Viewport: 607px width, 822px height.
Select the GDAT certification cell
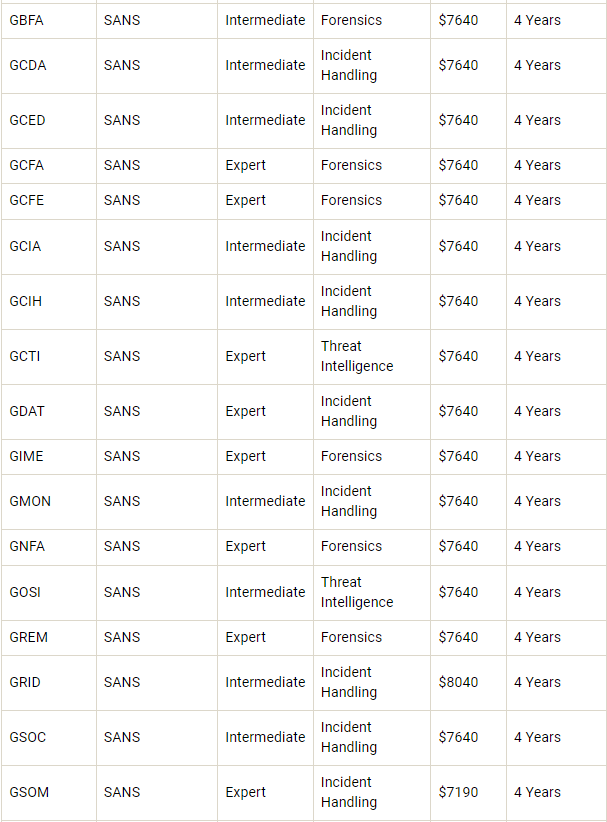[x=27, y=411]
